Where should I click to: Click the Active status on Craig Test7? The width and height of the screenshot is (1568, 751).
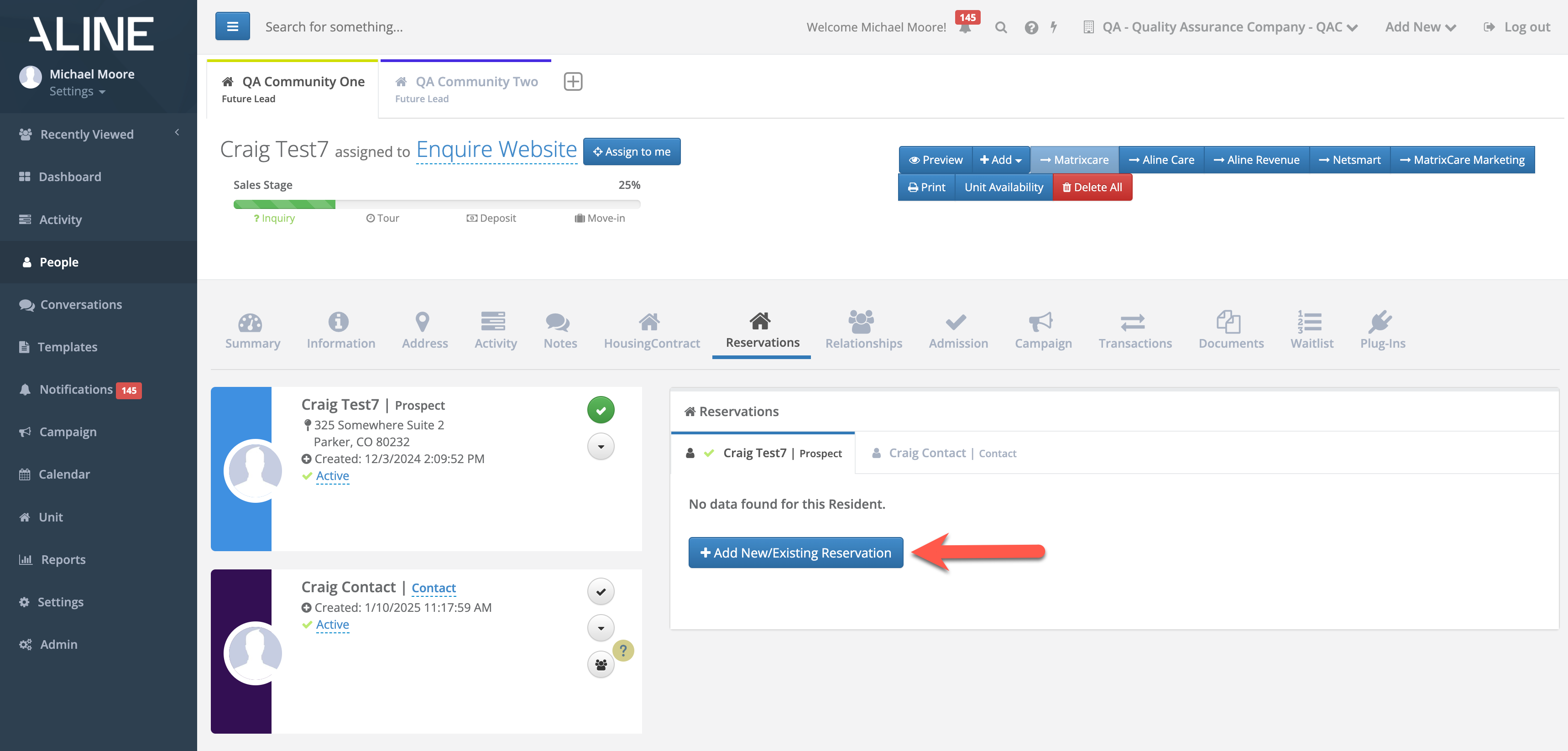pos(332,476)
